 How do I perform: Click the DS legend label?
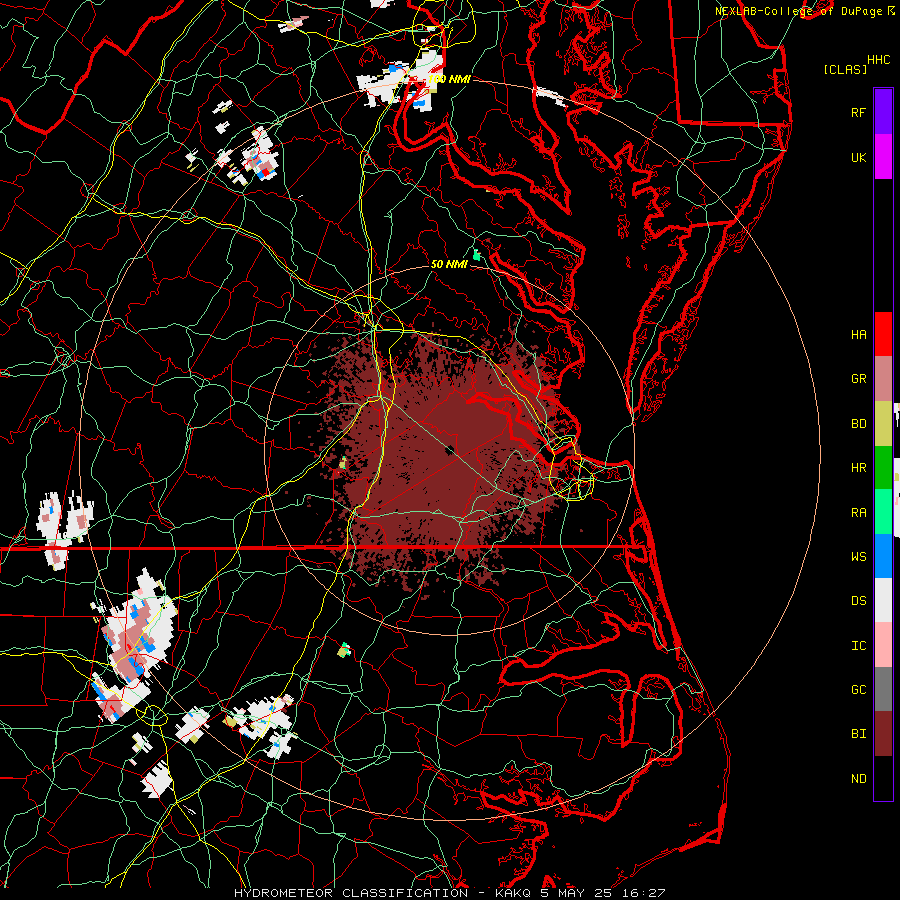coord(858,601)
